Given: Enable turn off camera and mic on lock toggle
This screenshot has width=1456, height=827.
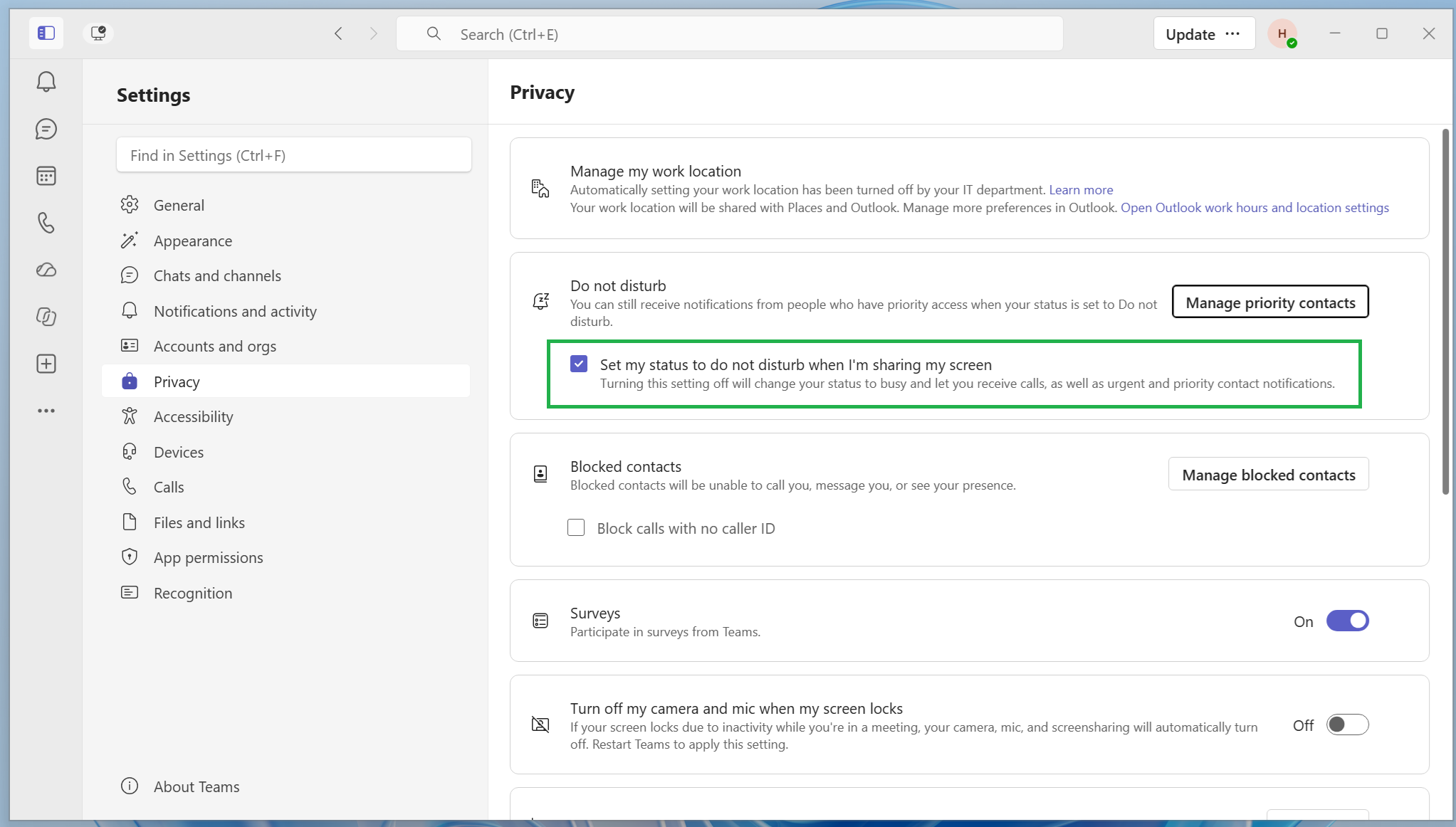Looking at the screenshot, I should tap(1347, 725).
